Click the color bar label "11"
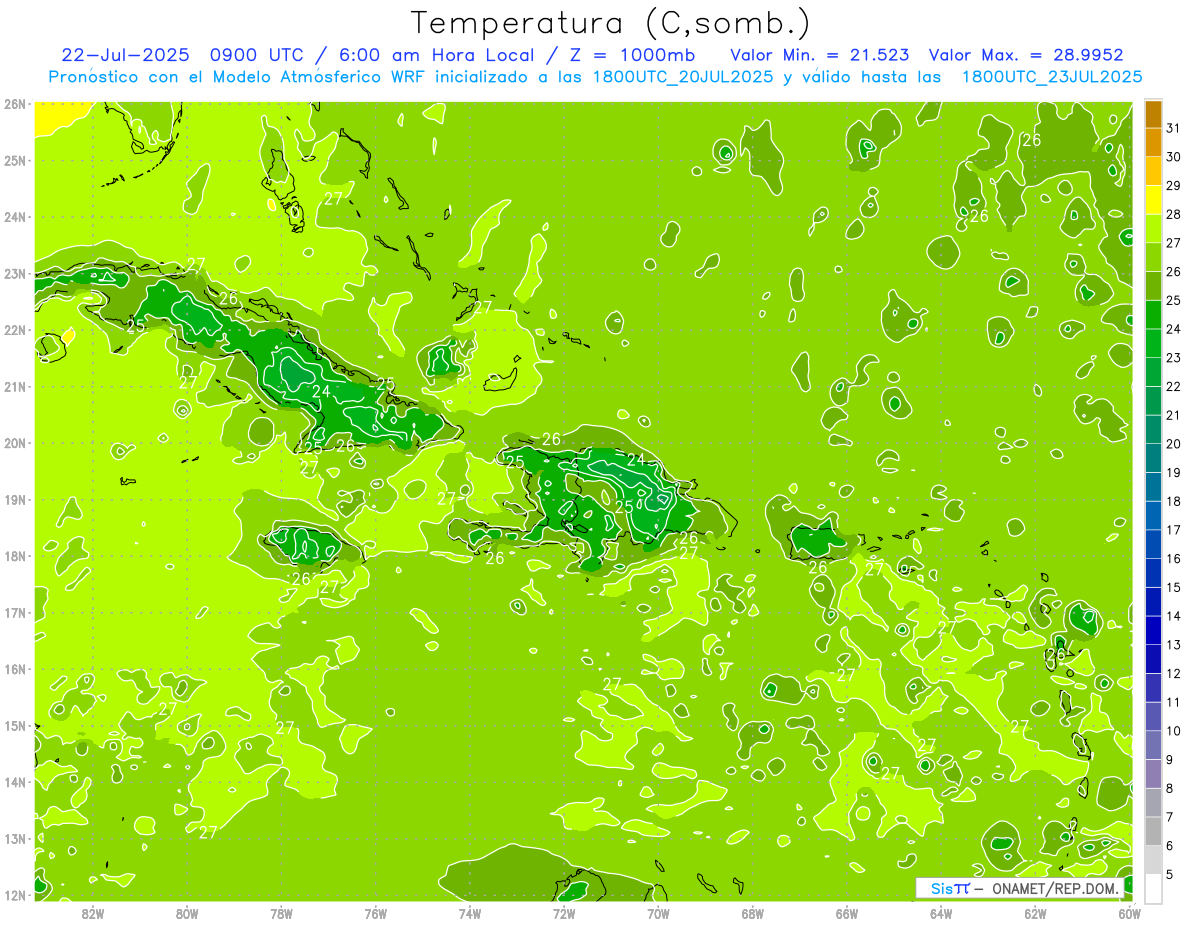Image resolution: width=1200 pixels, height=927 pixels. click(1173, 703)
